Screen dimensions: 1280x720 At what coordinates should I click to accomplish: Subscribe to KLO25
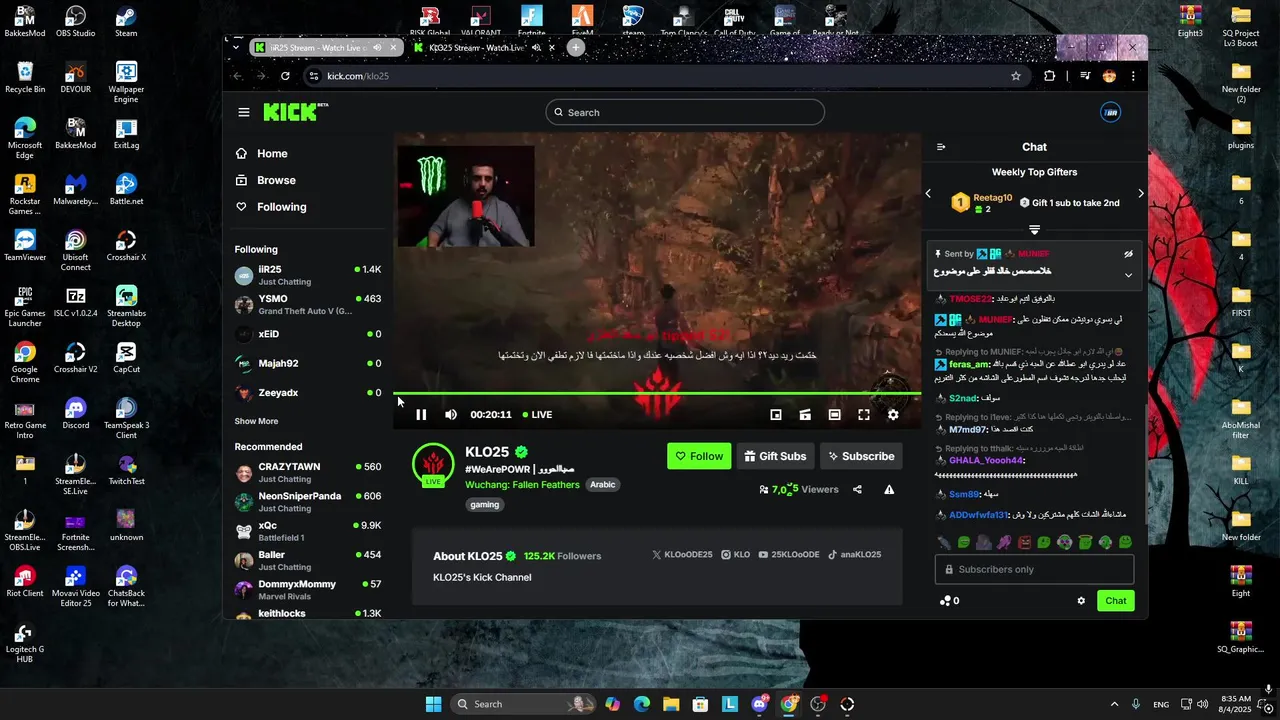pyautogui.click(x=859, y=456)
